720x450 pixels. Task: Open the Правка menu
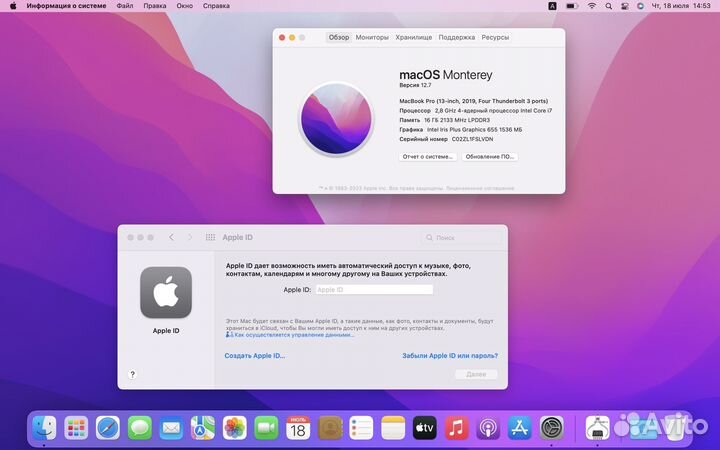point(155,6)
